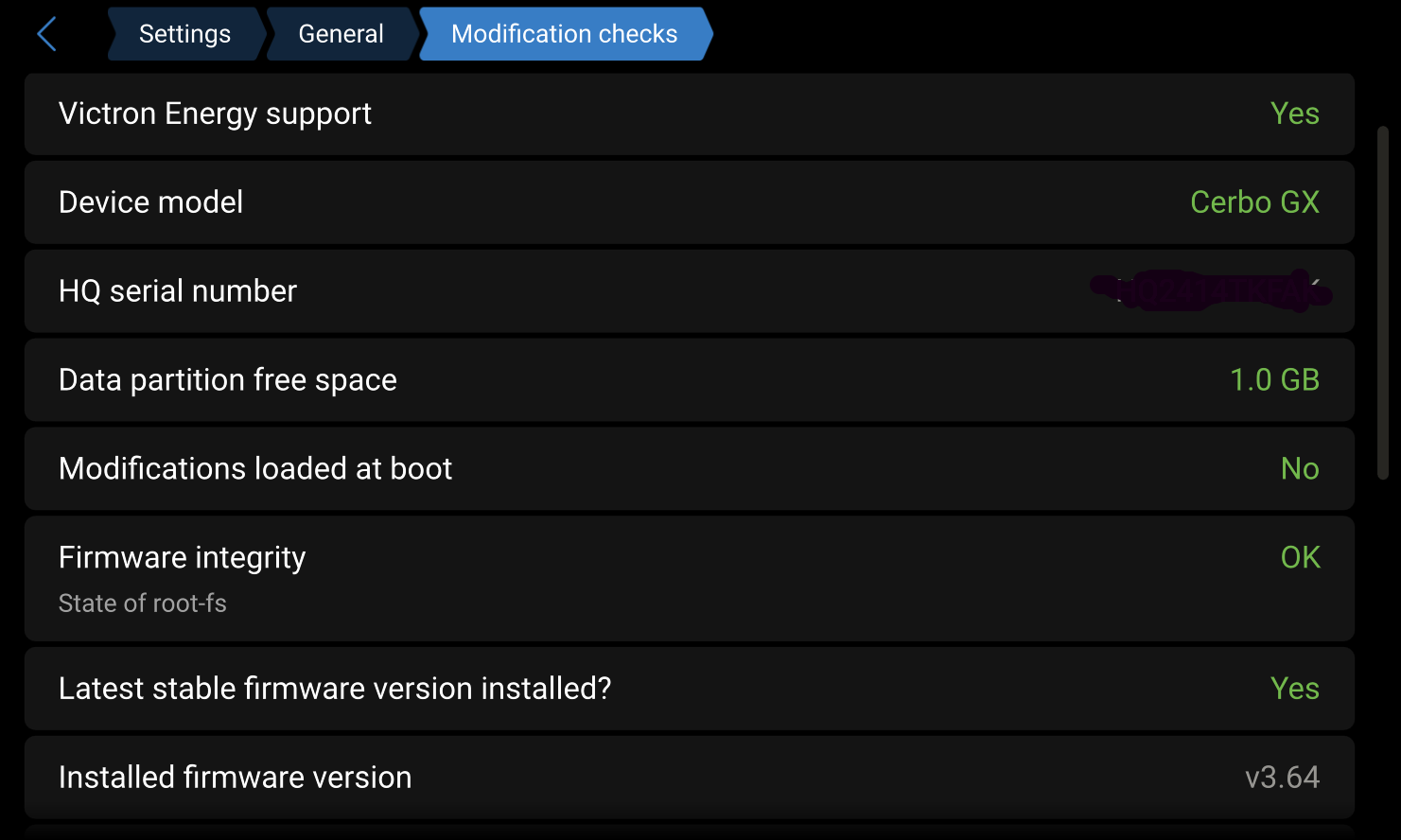
Task: Select the Modifications loaded at boot label
Action: coord(255,469)
